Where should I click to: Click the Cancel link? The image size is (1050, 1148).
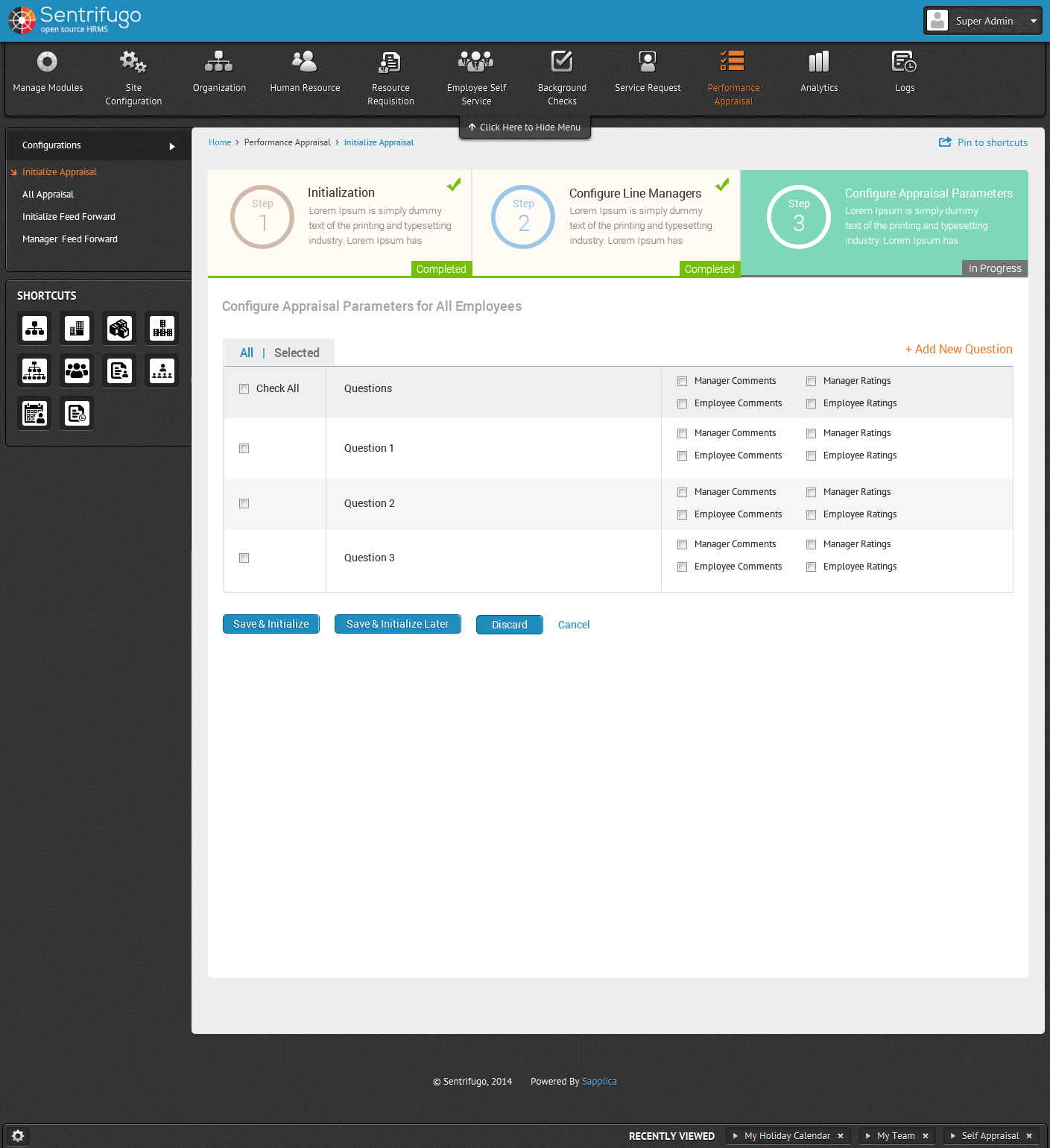pos(574,625)
